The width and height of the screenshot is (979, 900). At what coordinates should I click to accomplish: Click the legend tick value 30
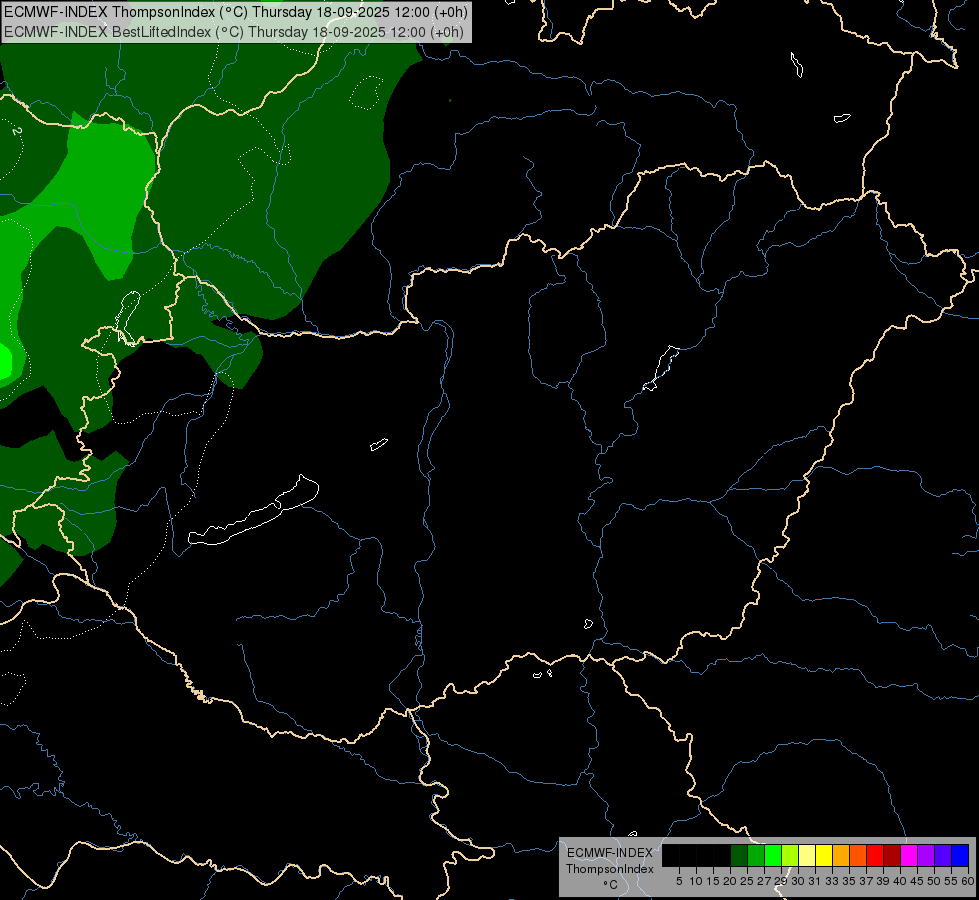click(x=797, y=881)
